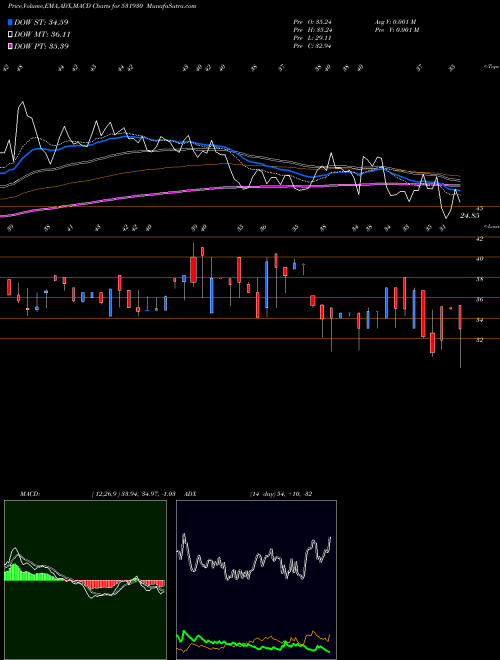Click the 42 price axis label
This screenshot has width=500, height=660.
click(479, 239)
